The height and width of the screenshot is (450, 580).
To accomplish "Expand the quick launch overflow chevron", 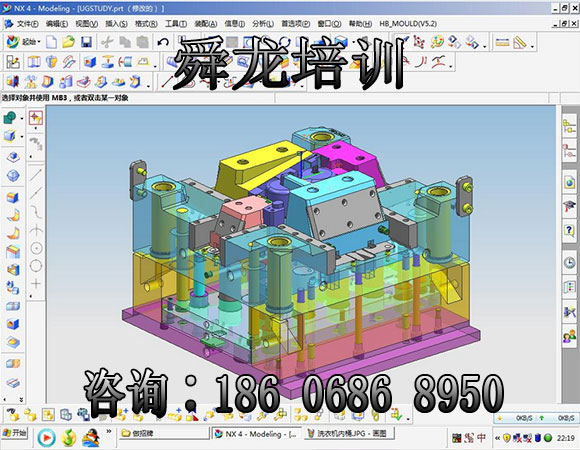I will click(x=109, y=431).
